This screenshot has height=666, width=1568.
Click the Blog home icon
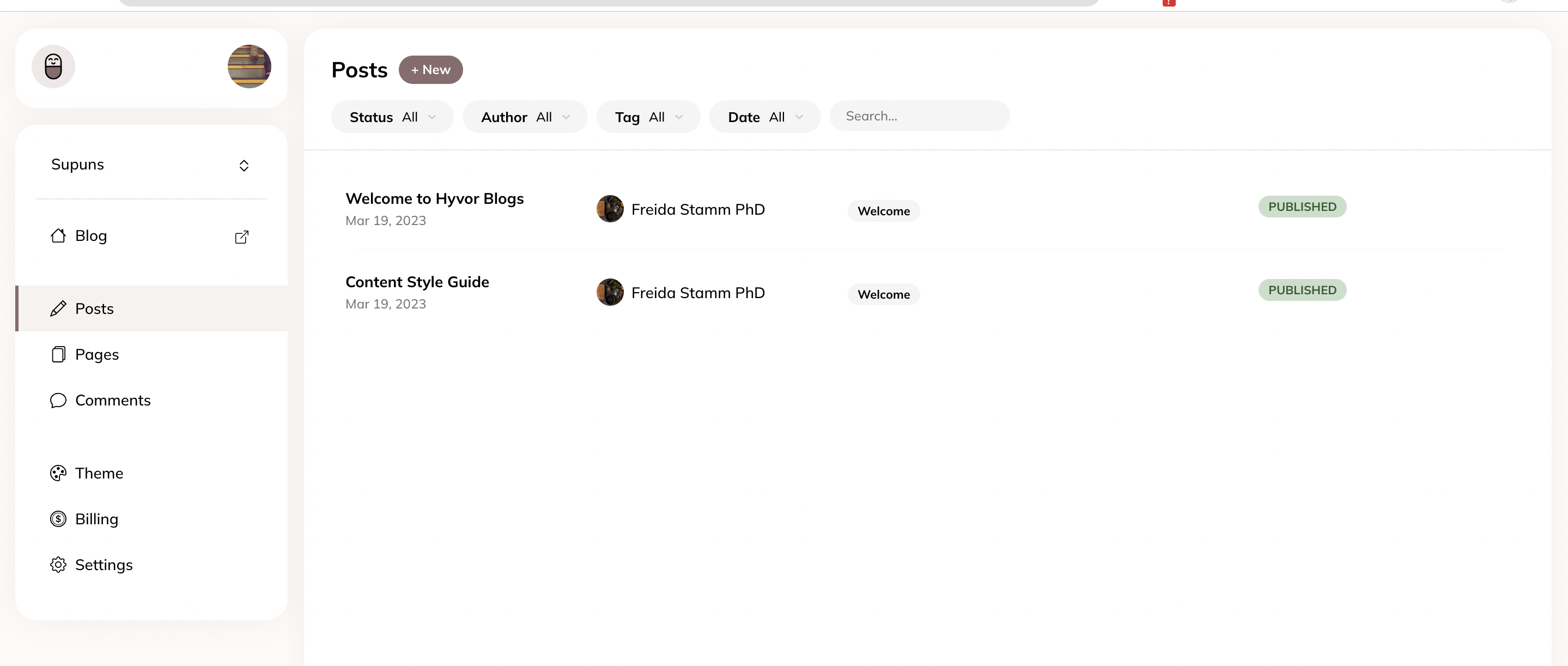pos(58,235)
